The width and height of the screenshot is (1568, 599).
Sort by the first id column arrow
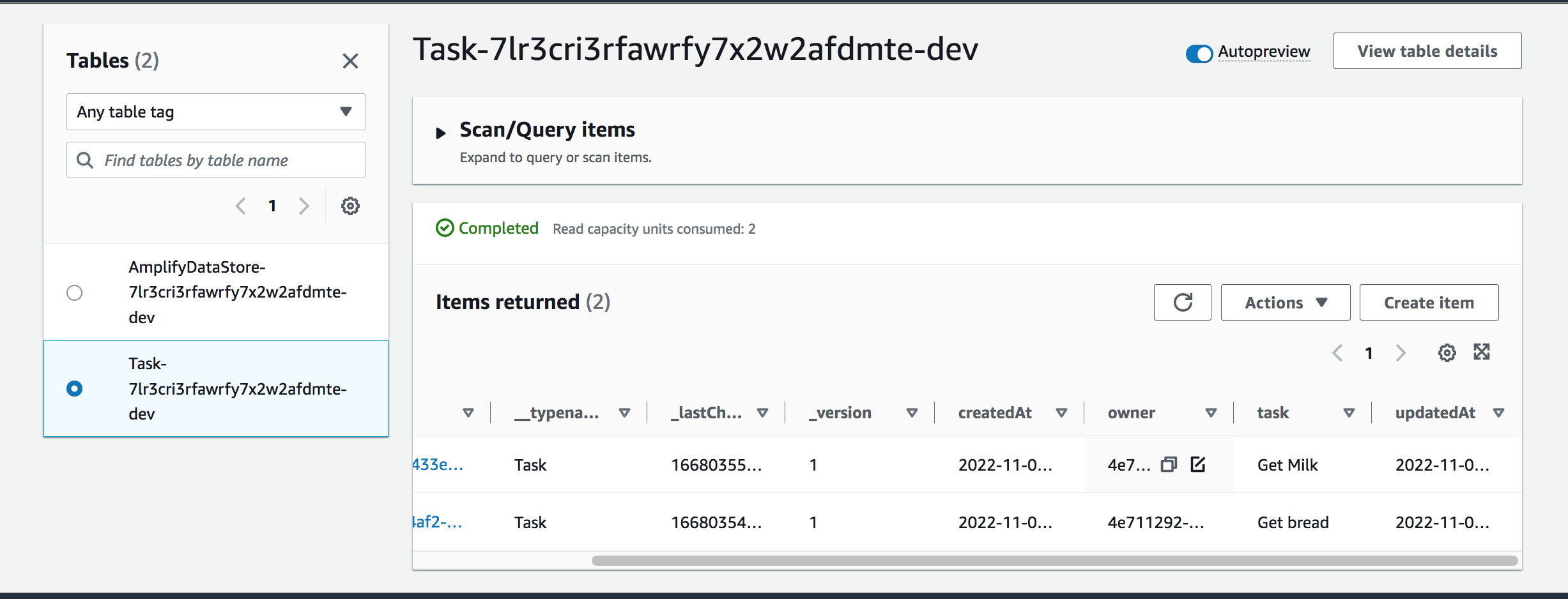(468, 413)
